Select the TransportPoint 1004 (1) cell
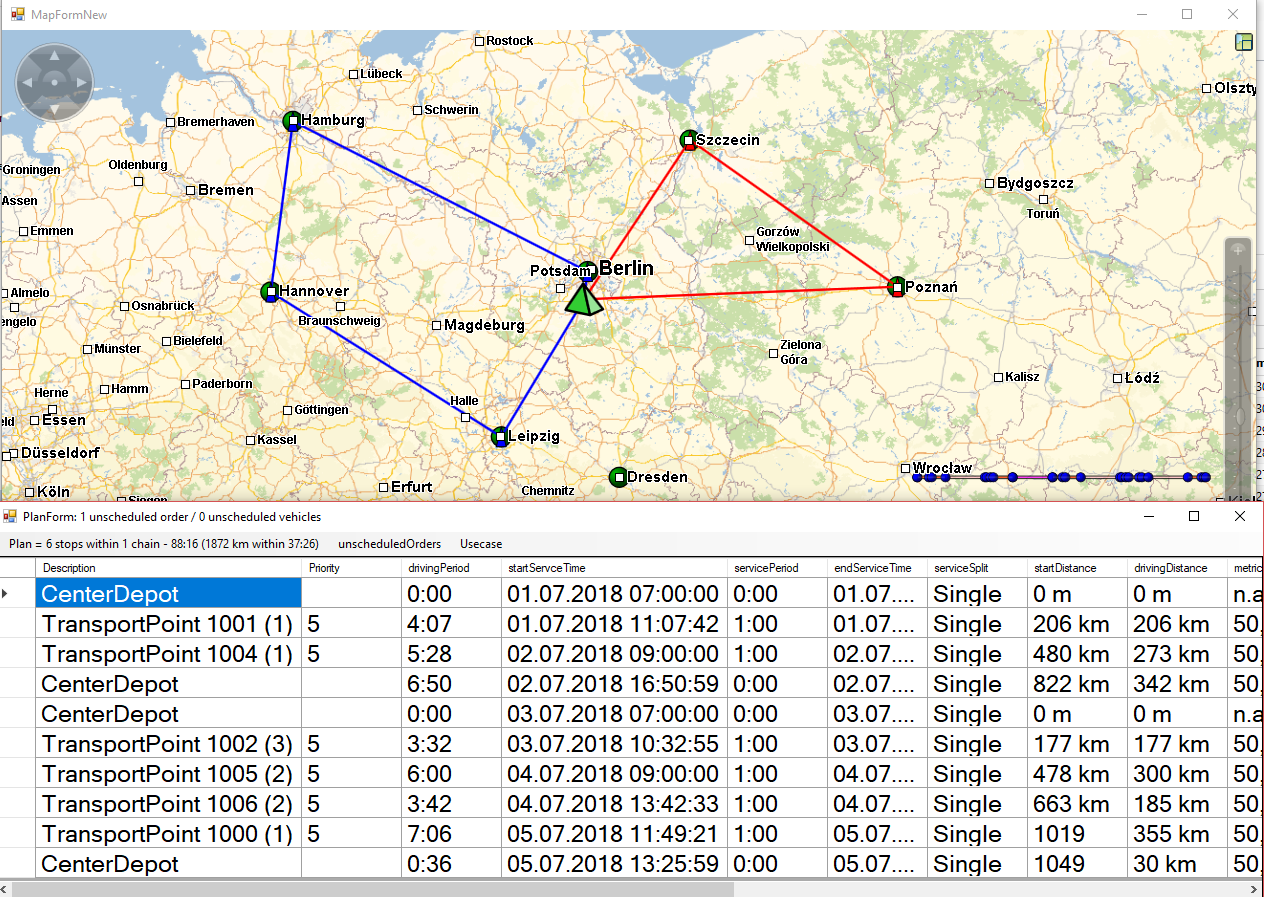 [x=168, y=654]
